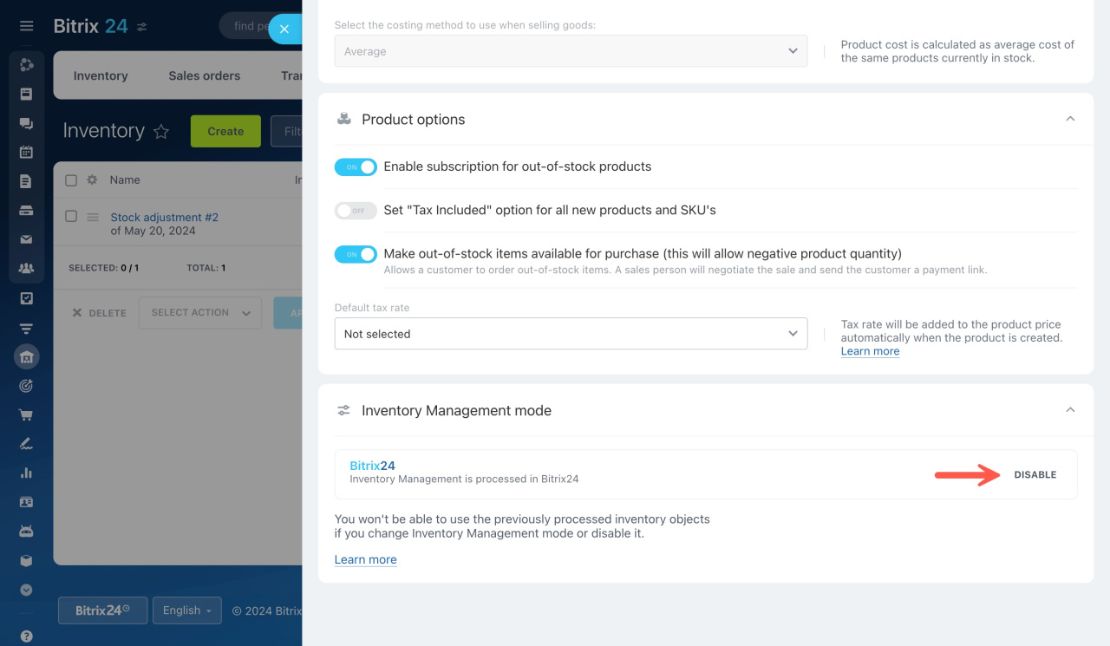This screenshot has width=1110, height=646.
Task: Open the English language selector
Action: coord(187,610)
